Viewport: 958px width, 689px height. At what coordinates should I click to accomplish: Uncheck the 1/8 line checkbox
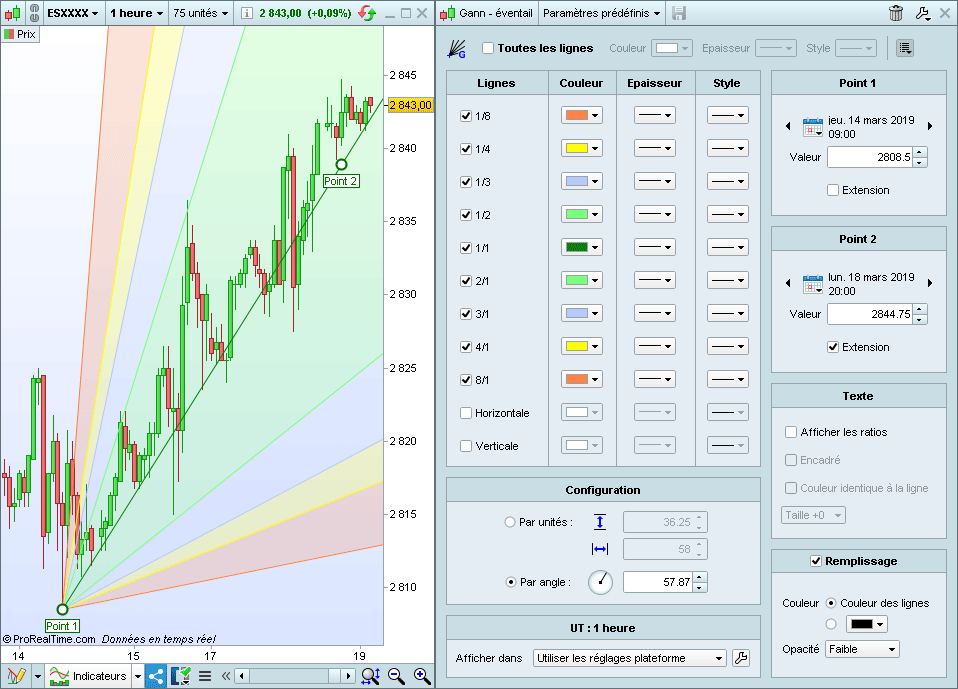[466, 116]
